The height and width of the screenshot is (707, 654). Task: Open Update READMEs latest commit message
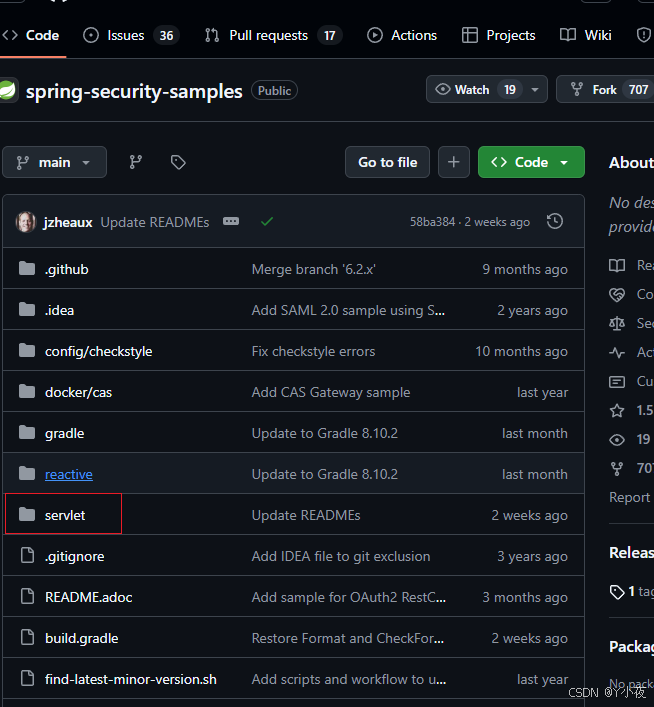155,222
